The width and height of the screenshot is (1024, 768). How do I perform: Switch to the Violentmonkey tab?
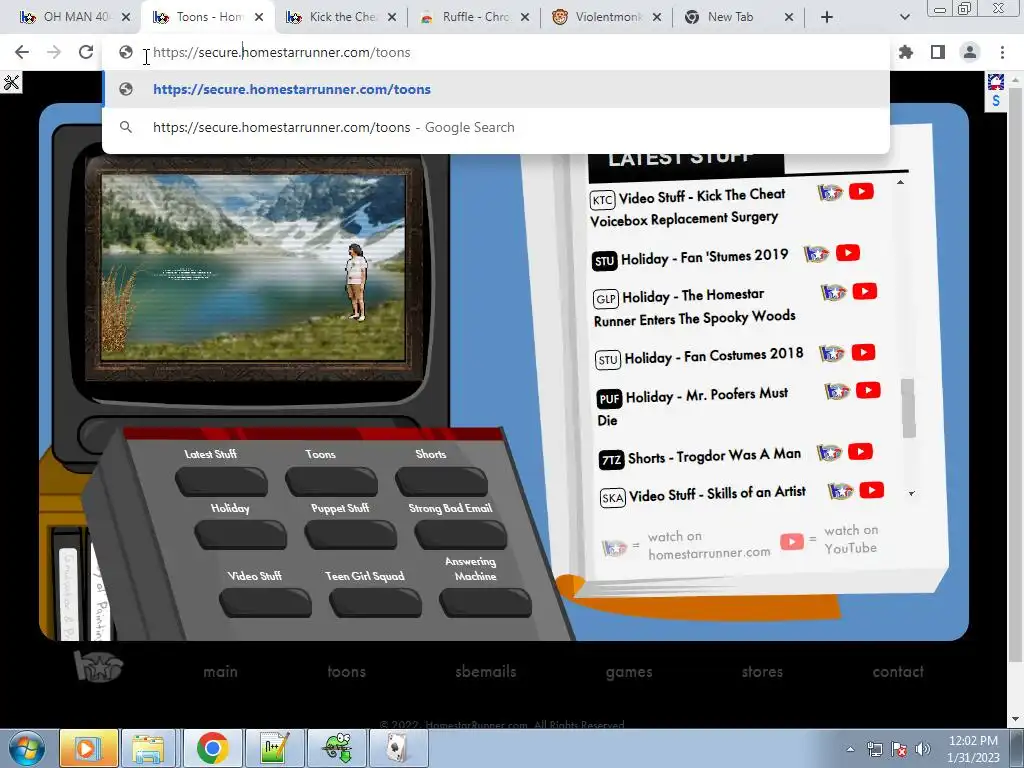pos(607,17)
